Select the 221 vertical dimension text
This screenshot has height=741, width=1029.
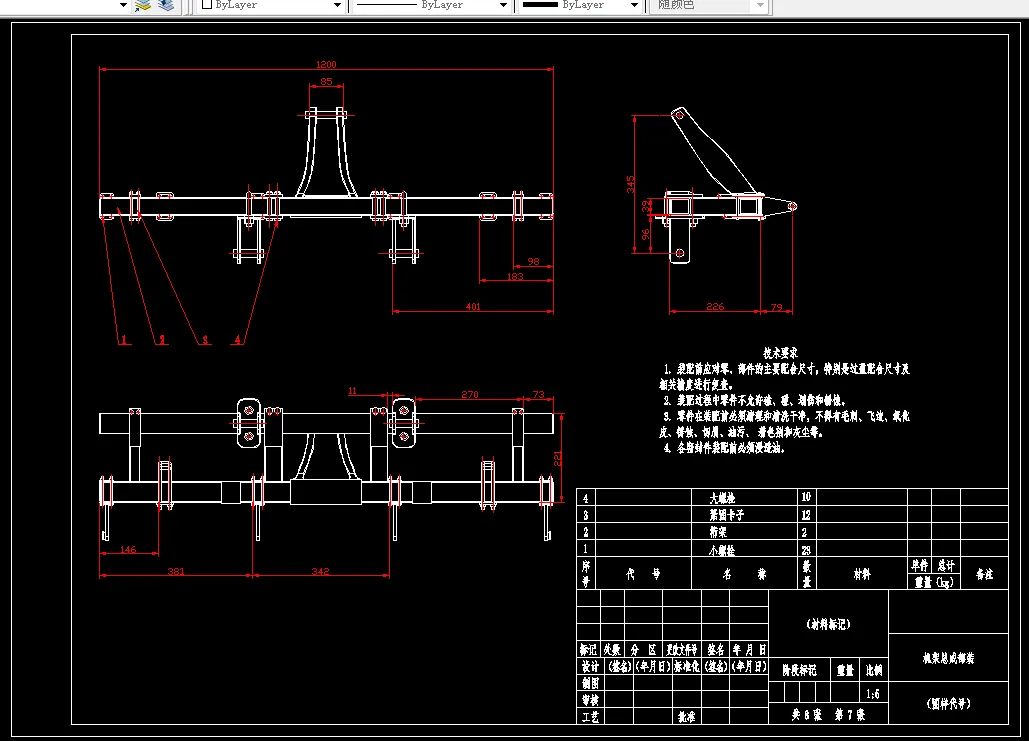pyautogui.click(x=558, y=458)
